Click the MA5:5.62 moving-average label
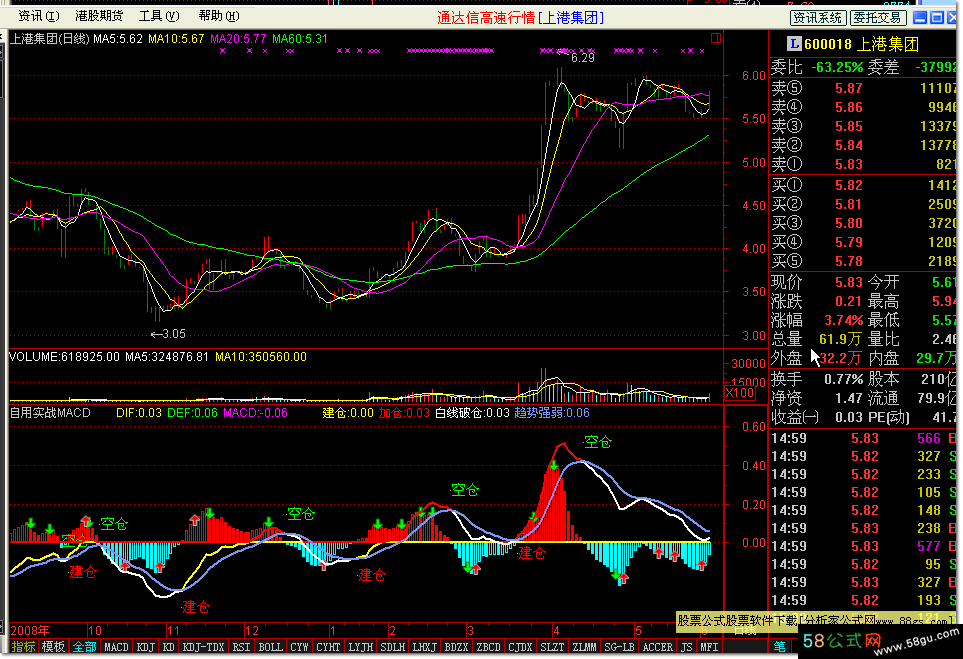The image size is (963, 659). pyautogui.click(x=118, y=39)
